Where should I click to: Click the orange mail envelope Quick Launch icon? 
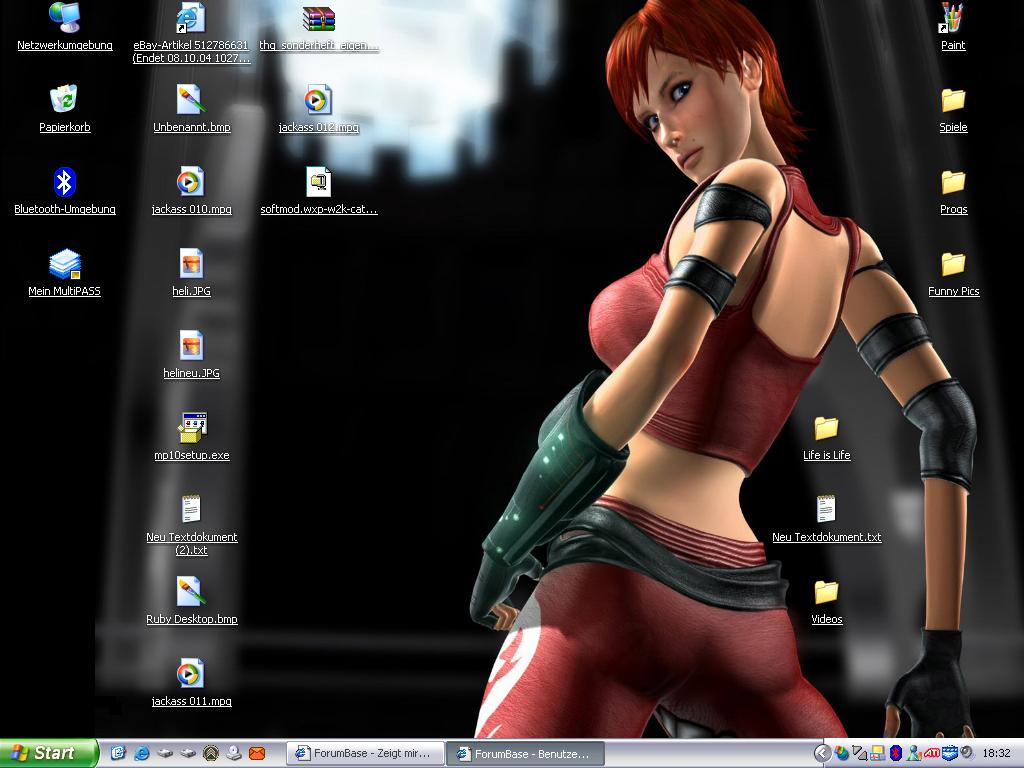[257, 753]
